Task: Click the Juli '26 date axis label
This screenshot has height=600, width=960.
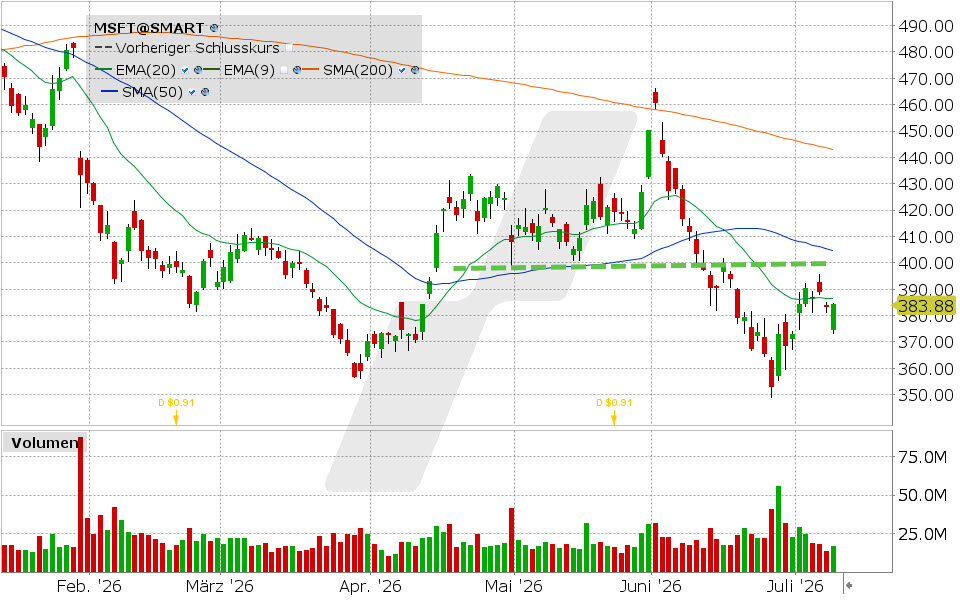Action: pos(795,587)
